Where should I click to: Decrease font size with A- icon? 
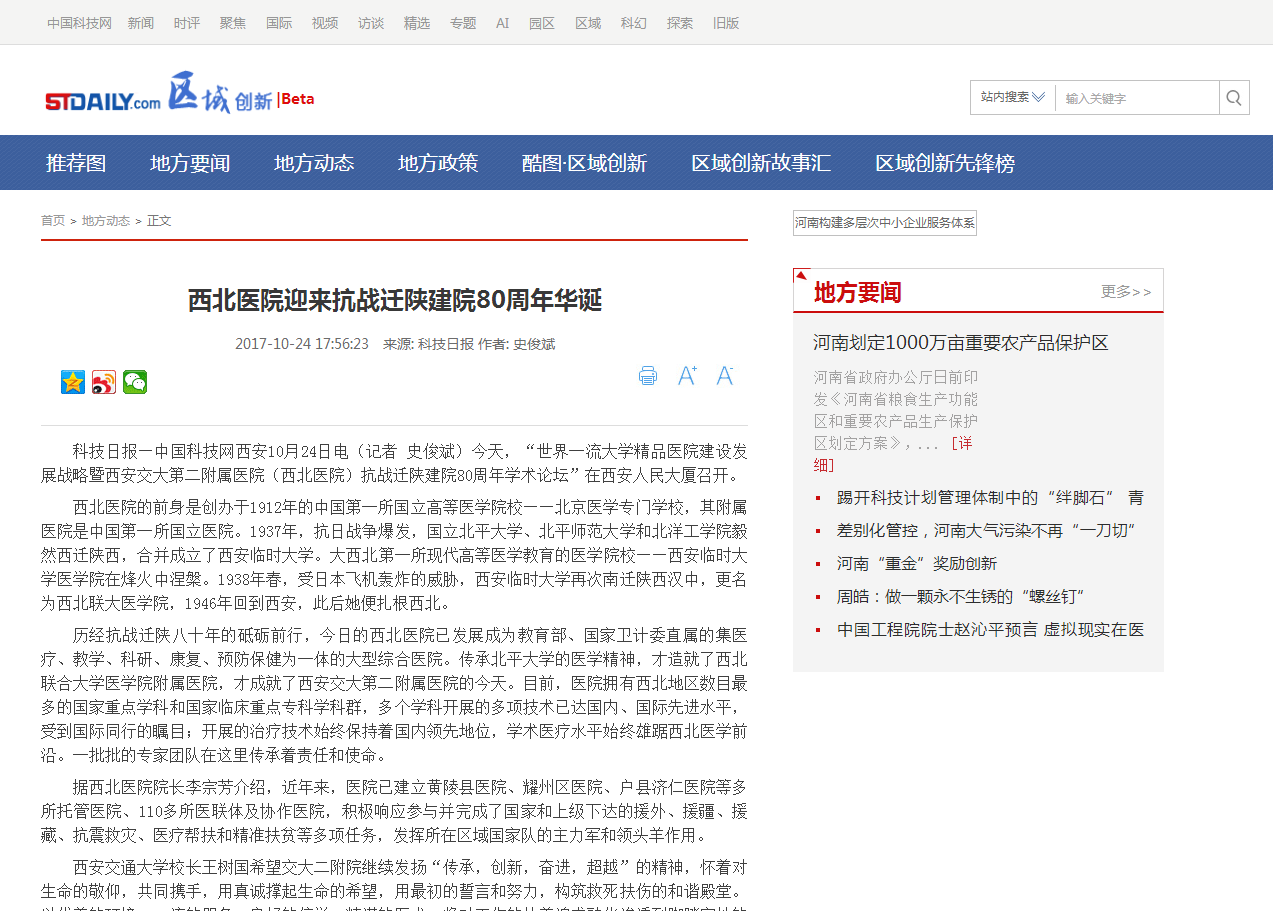click(x=725, y=376)
